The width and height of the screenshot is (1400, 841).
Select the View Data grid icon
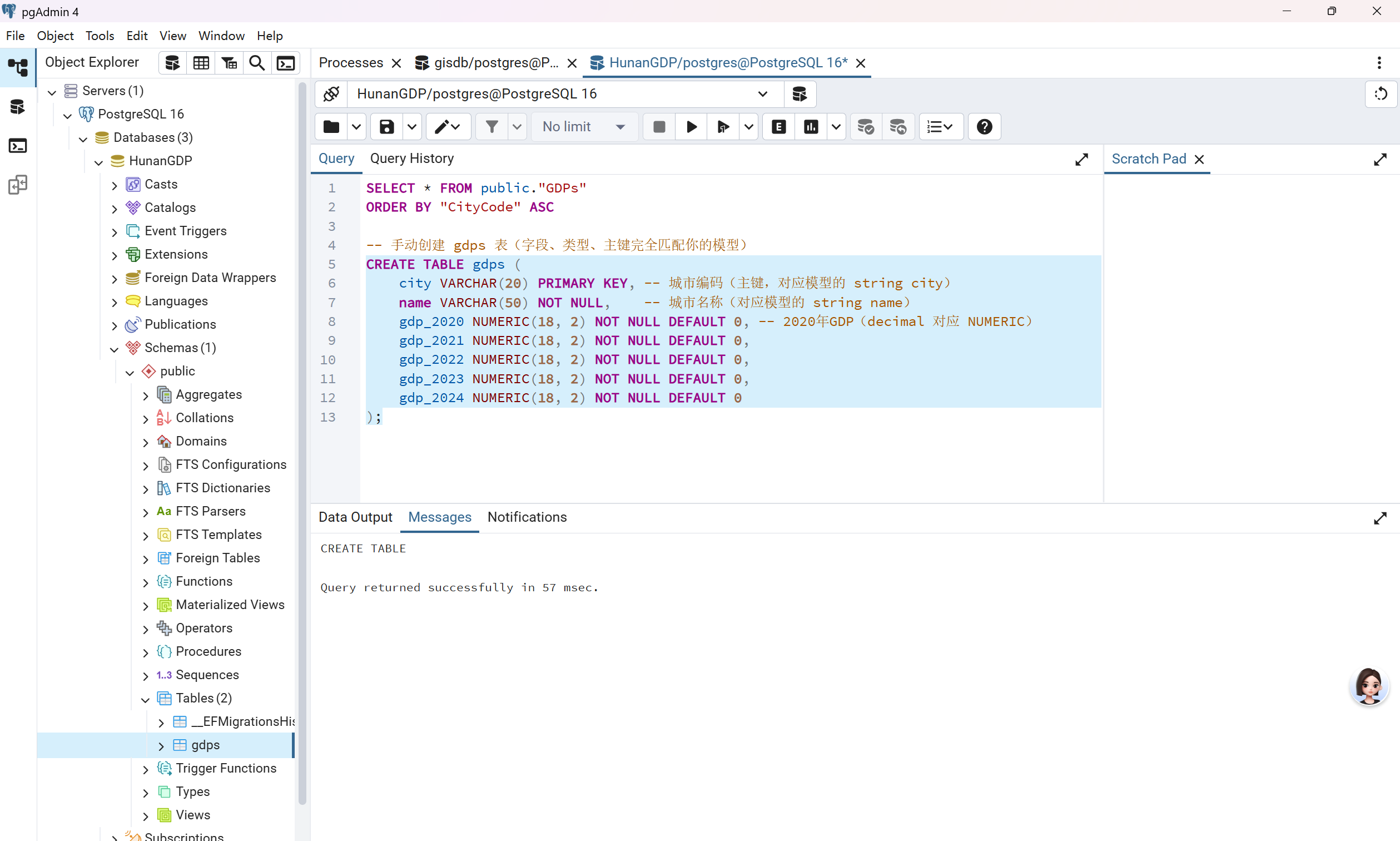tap(201, 62)
